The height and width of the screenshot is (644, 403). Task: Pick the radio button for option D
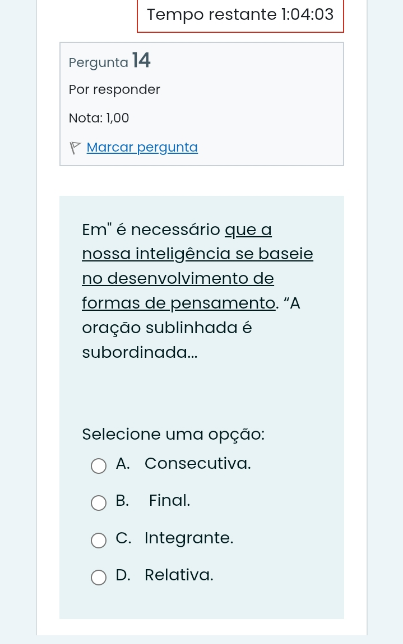pyautogui.click(x=99, y=577)
